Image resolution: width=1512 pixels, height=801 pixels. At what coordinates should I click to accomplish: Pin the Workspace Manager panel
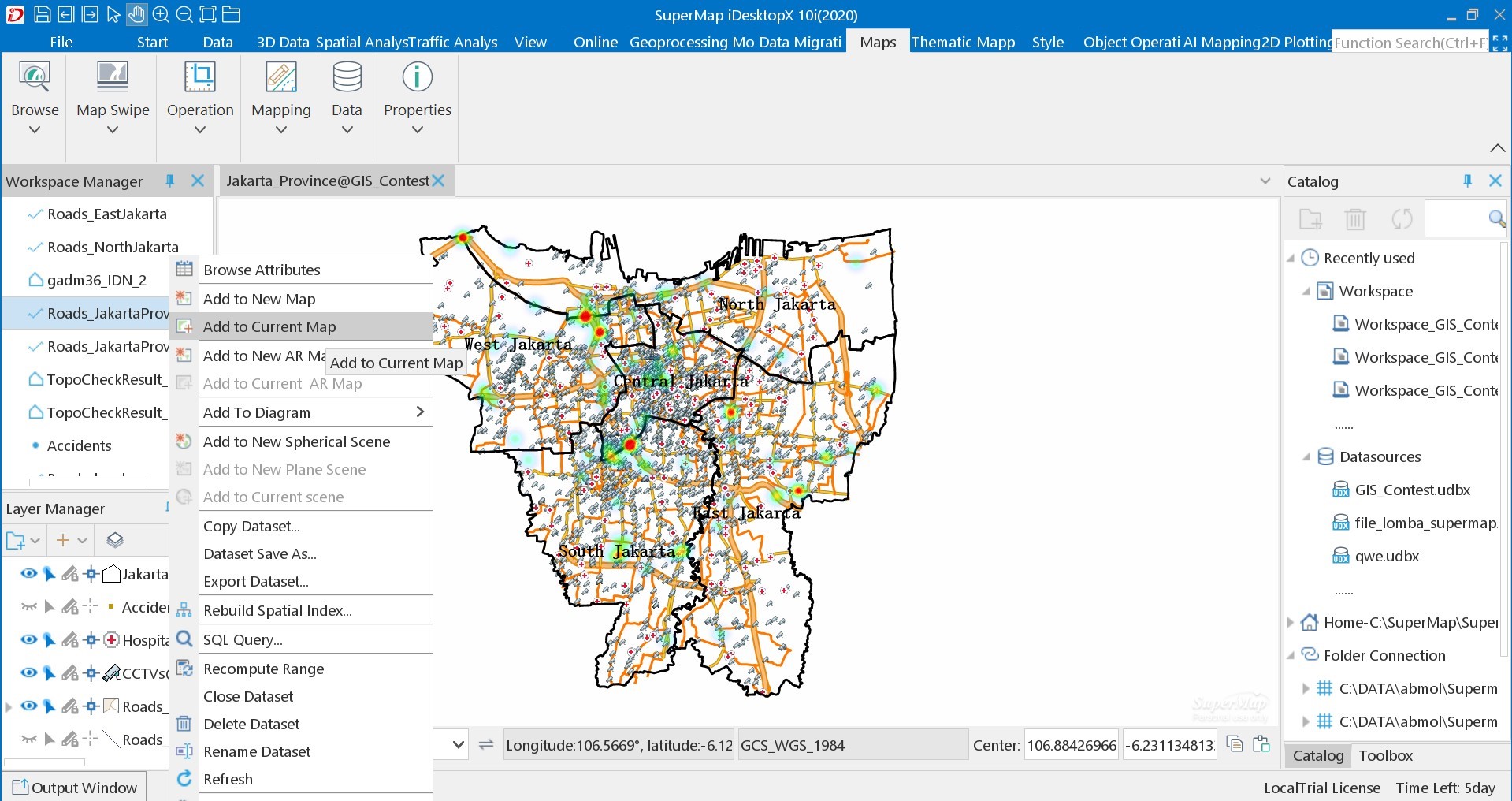tap(169, 181)
